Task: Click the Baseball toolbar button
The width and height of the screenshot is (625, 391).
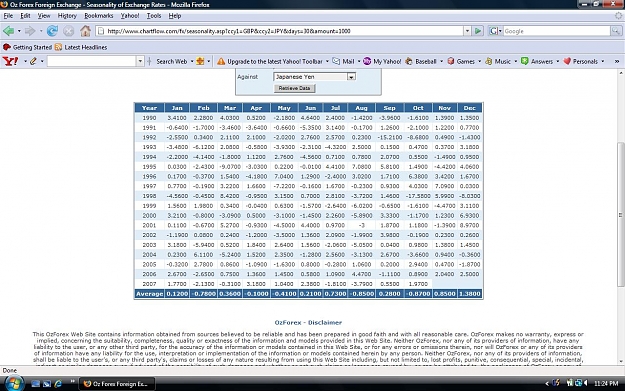Action: pos(421,61)
